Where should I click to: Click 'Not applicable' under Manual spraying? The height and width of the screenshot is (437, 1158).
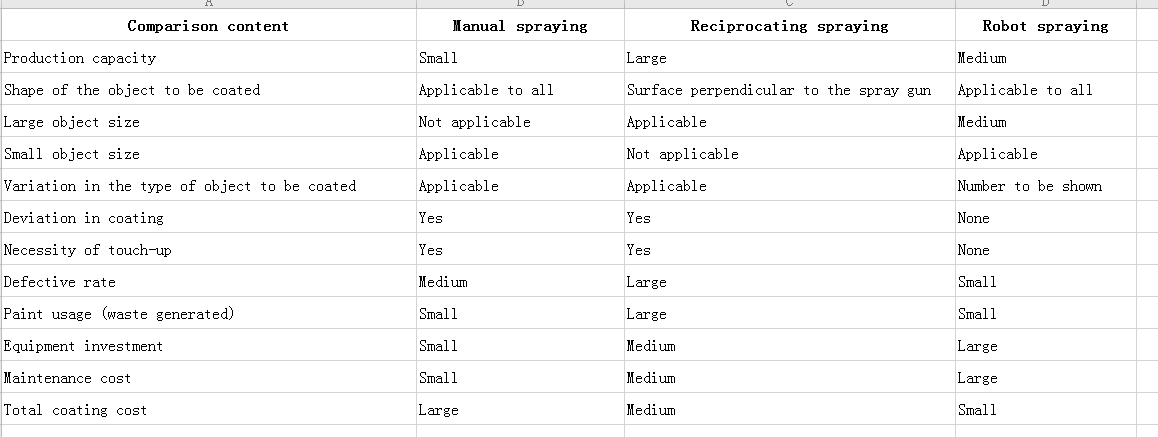tap(520, 121)
